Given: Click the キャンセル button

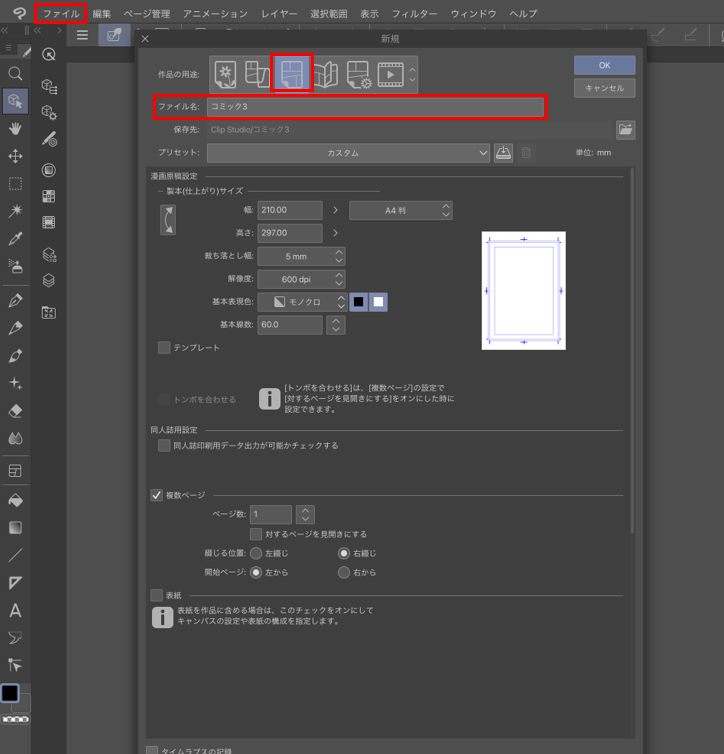Looking at the screenshot, I should (x=604, y=88).
